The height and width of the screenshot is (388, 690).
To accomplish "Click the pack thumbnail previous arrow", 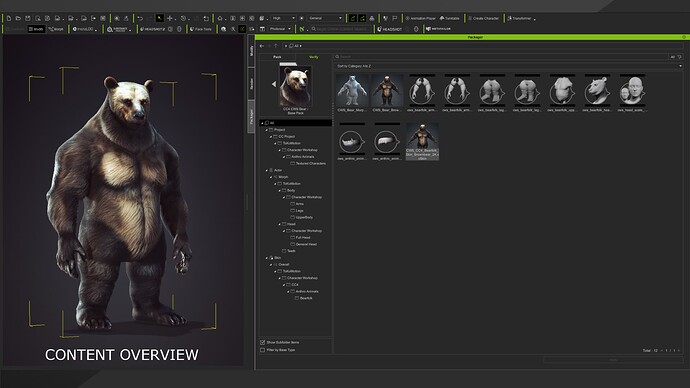I will 274,84.
